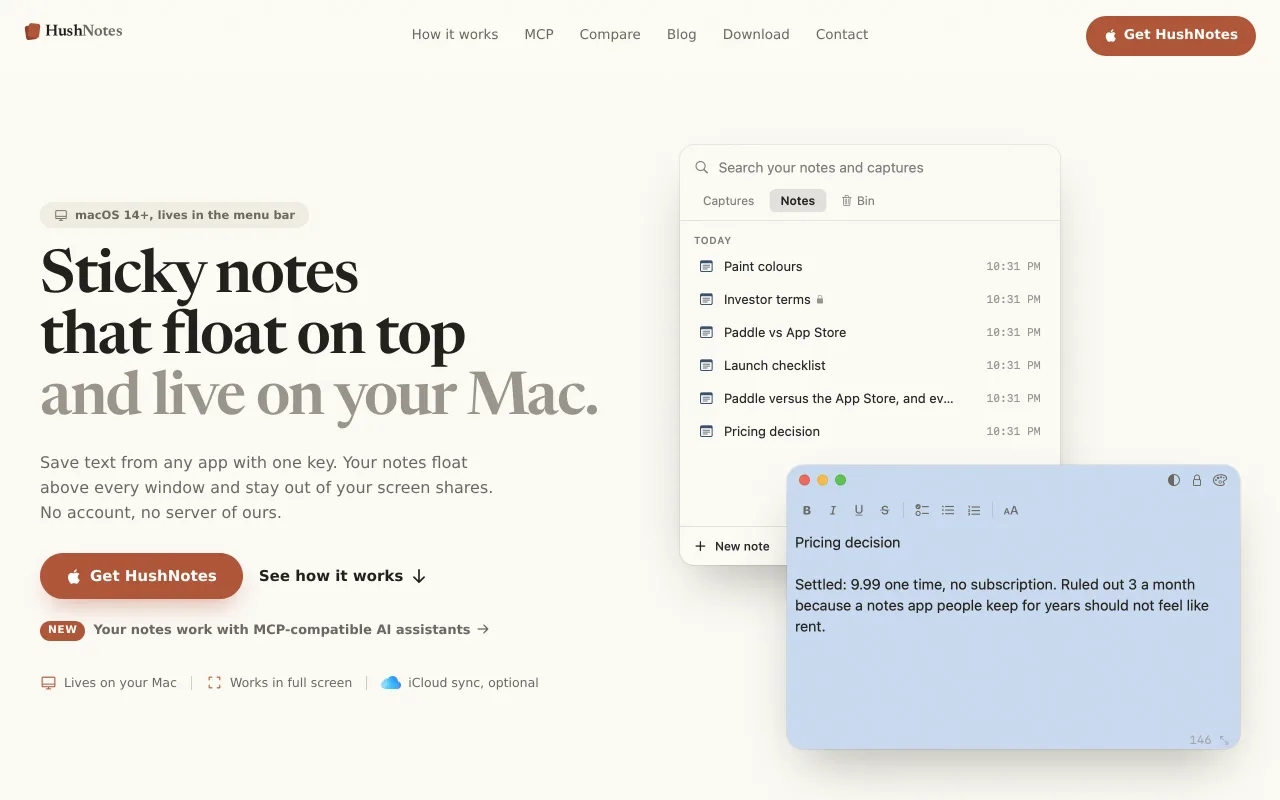Viewport: 1280px width, 800px height.
Task: Open the Paddle versus the App Store note
Action: coord(869,398)
